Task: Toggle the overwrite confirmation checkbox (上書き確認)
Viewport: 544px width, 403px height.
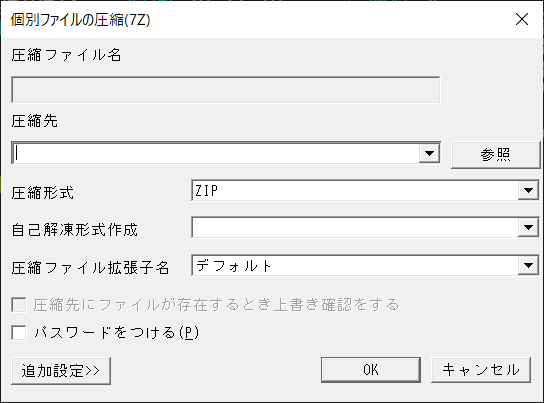Action: coord(19,305)
